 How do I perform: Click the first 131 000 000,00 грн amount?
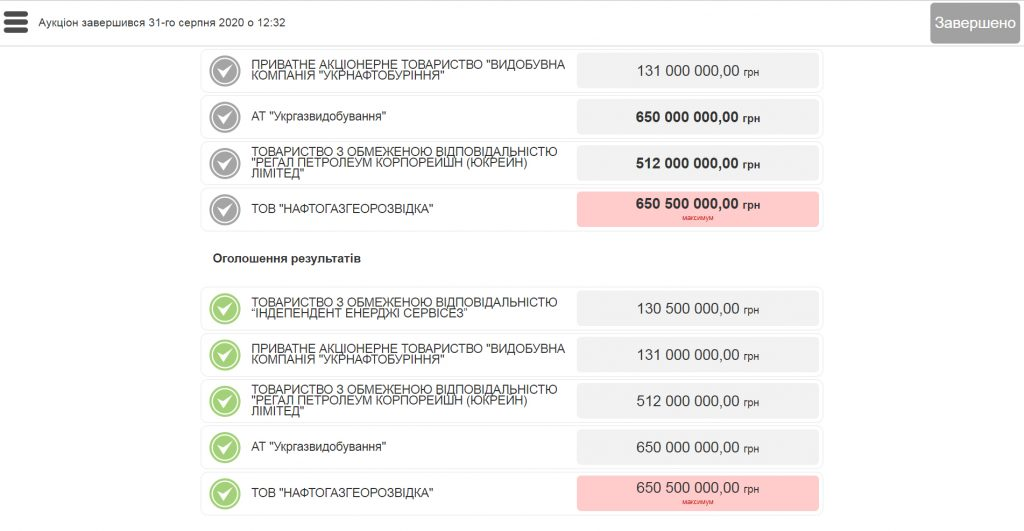pos(697,71)
